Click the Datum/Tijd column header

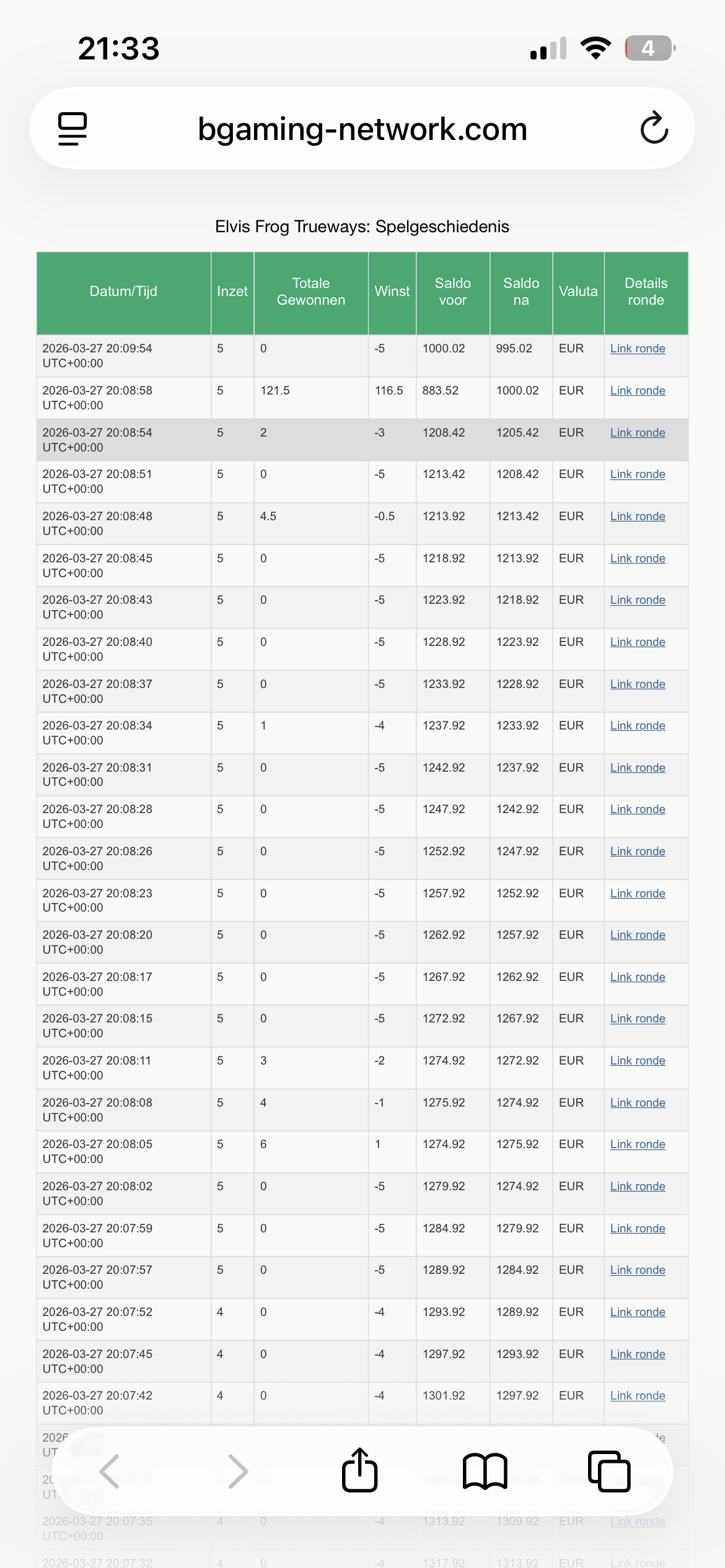click(123, 292)
